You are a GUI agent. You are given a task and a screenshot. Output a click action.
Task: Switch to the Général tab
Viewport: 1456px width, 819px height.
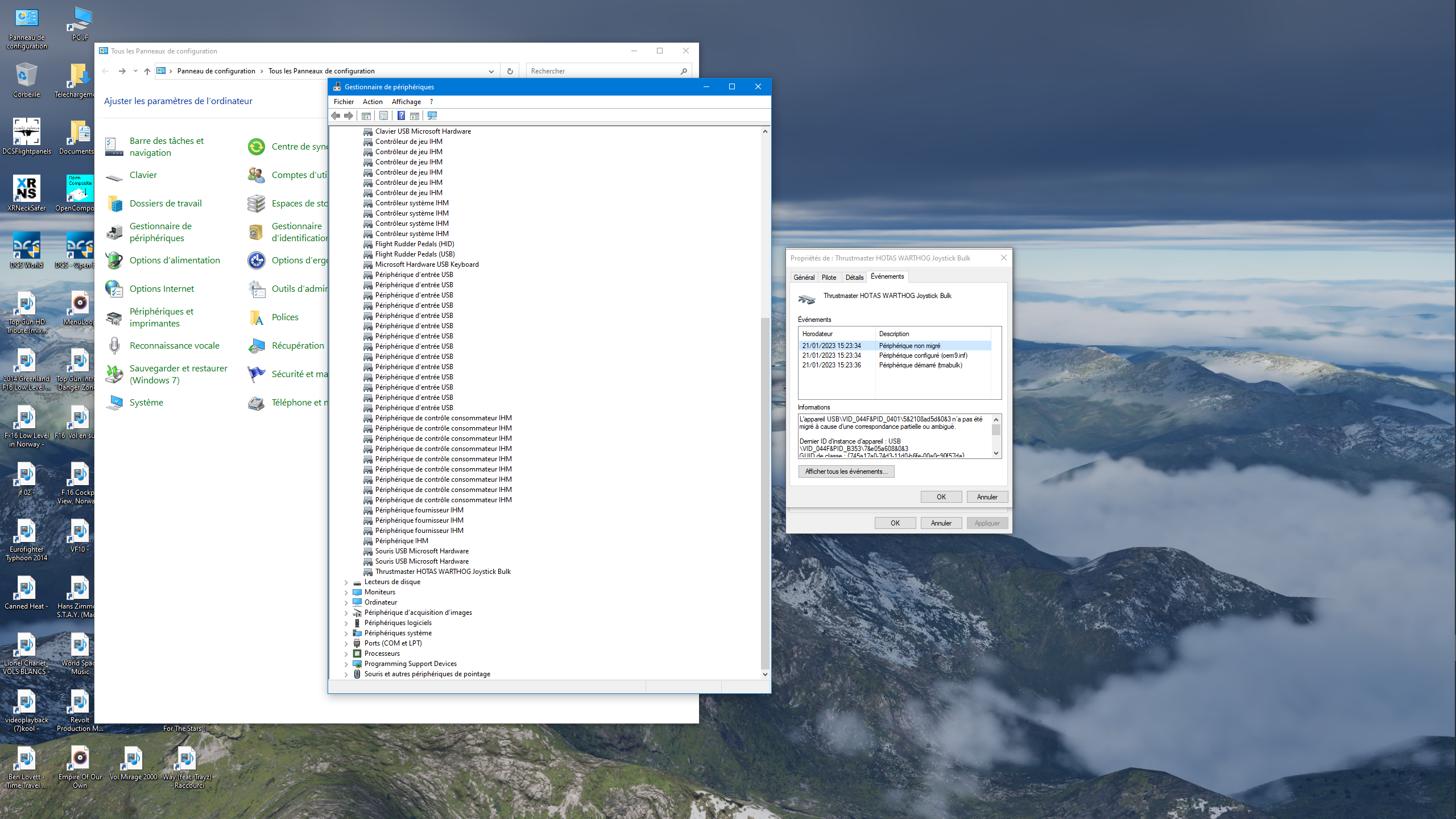pos(804,278)
